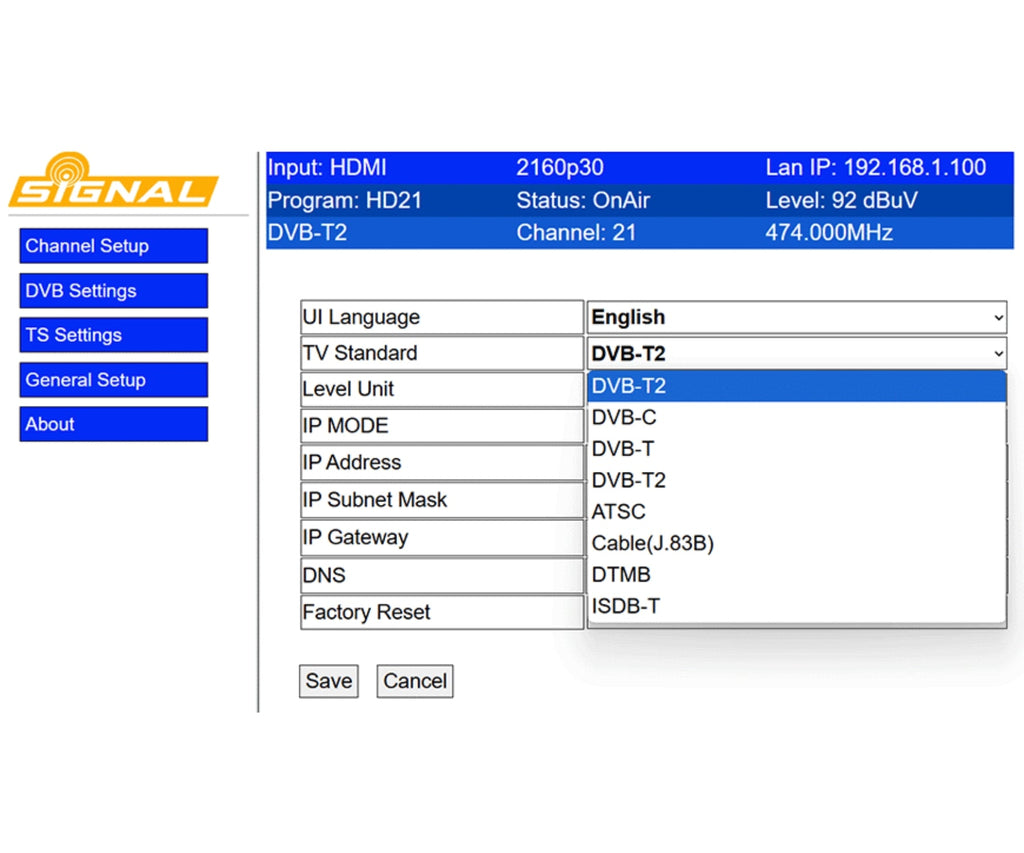Click the DNS label cell
Screen dimensions: 1024x853
coord(442,575)
